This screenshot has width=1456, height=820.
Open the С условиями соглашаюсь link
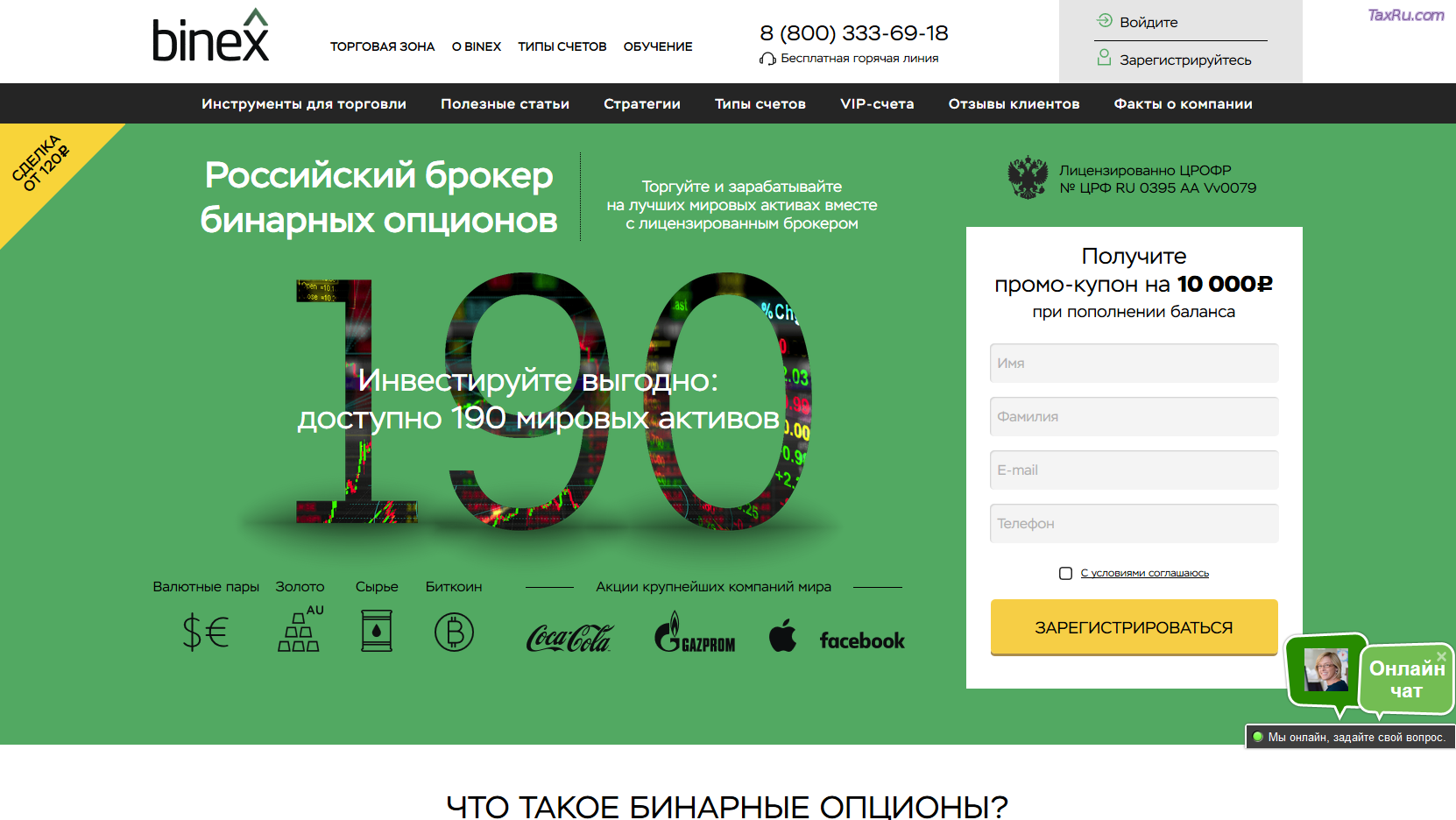point(1144,573)
